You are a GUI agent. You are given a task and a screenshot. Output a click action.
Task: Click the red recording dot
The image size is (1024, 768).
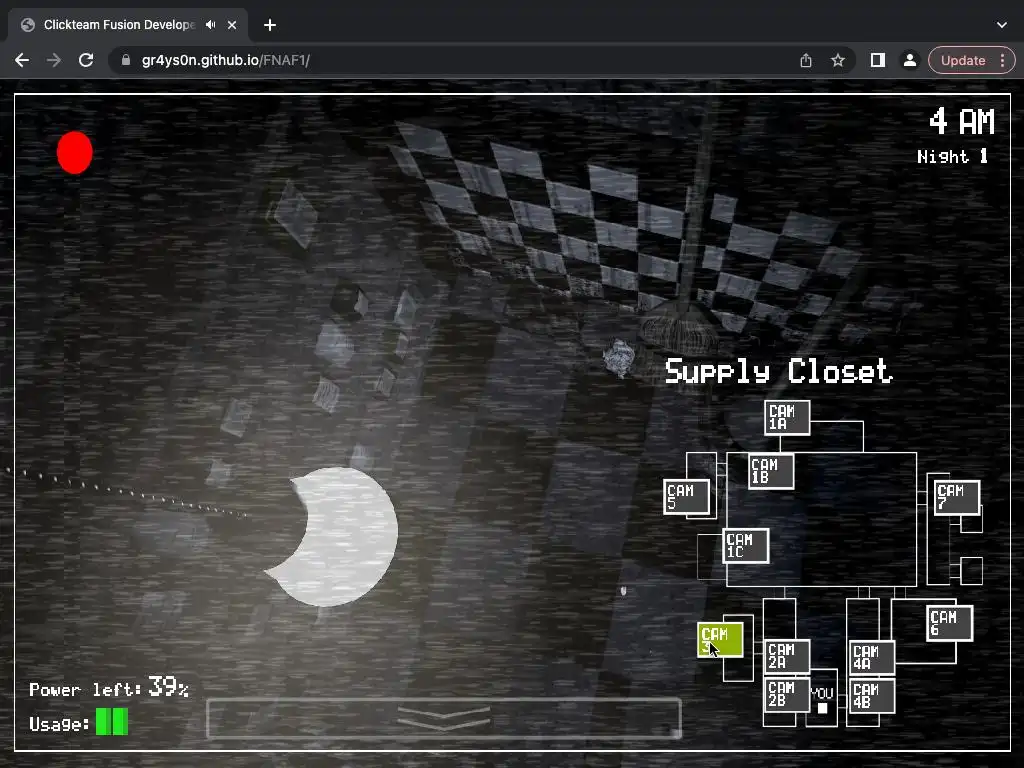click(x=74, y=153)
